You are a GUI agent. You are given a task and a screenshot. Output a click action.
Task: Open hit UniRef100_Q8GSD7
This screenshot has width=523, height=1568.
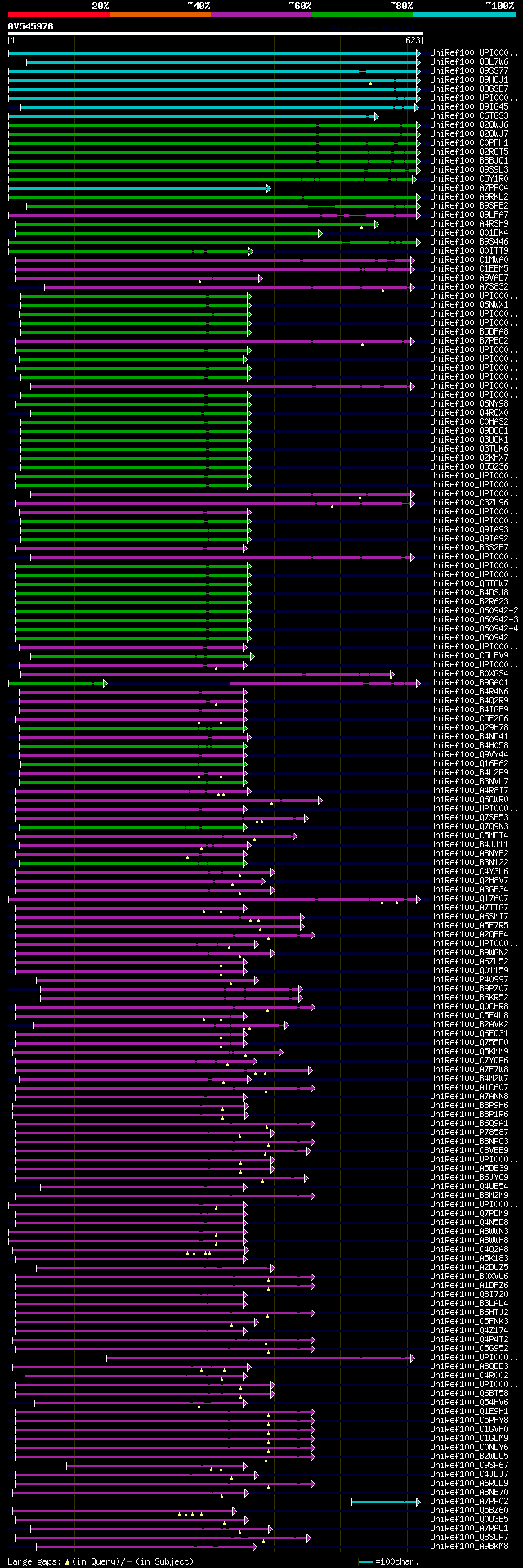point(469,89)
